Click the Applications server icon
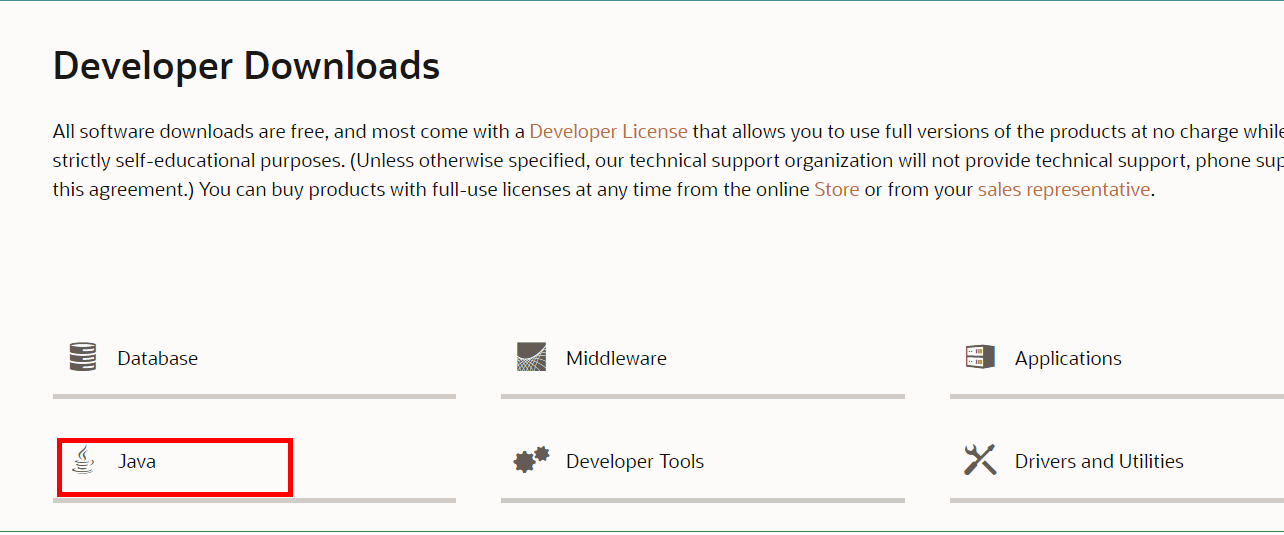This screenshot has height=535, width=1284. click(x=980, y=356)
